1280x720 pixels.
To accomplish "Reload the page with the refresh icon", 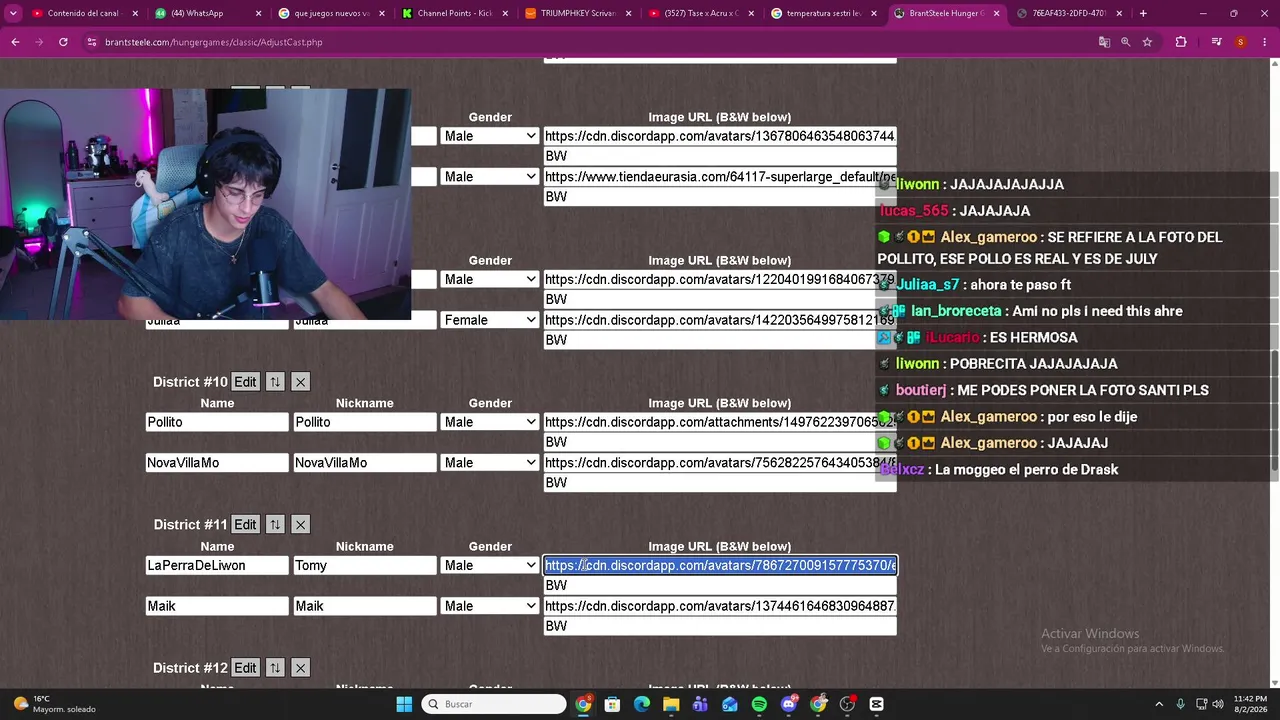I will [x=63, y=42].
